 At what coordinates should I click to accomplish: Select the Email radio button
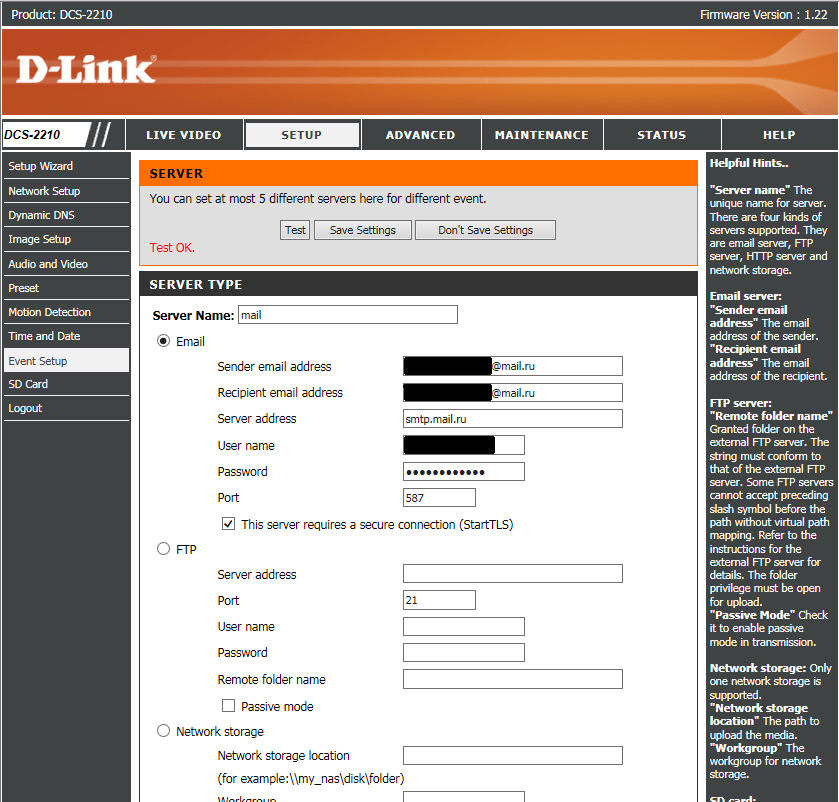[x=163, y=341]
